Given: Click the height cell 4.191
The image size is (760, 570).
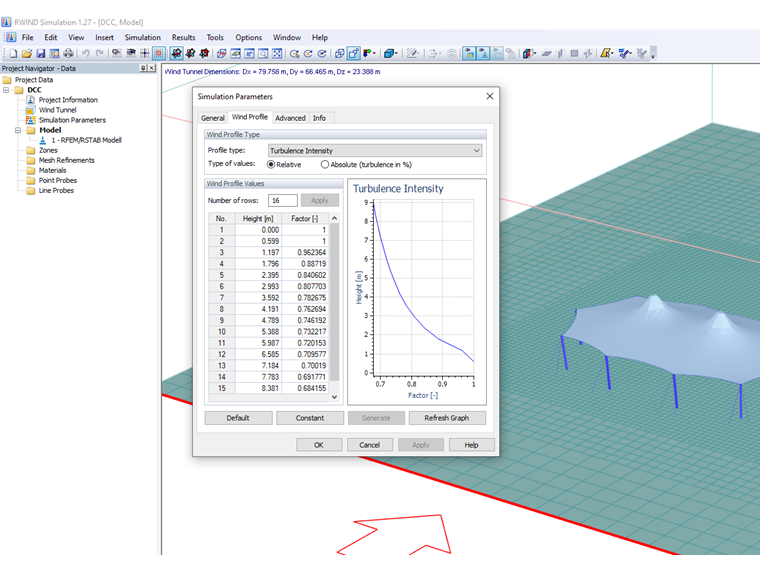Looking at the screenshot, I should pos(258,309).
